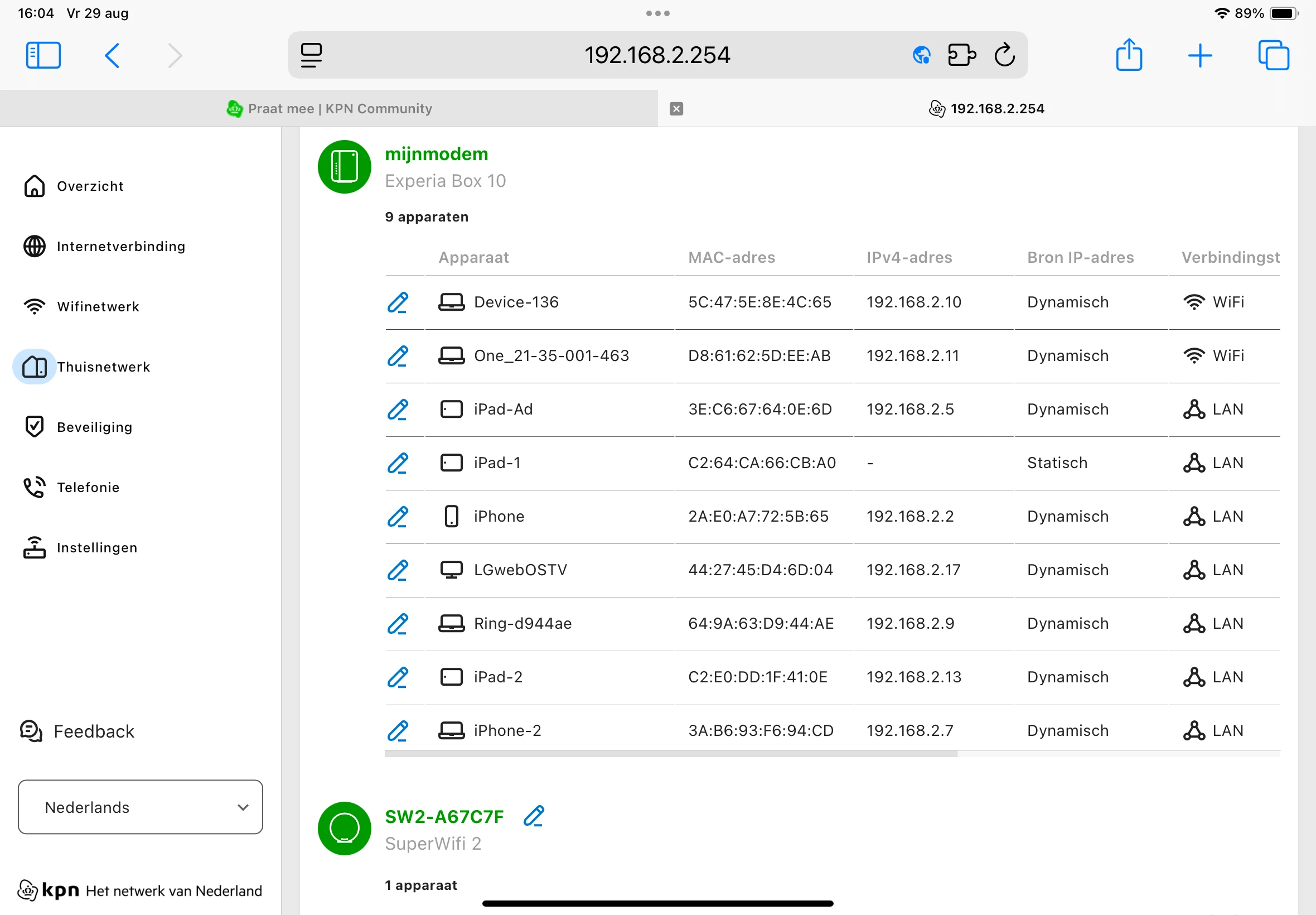This screenshot has width=1316, height=915.
Task: Go back with the back arrow
Action: [x=113, y=56]
